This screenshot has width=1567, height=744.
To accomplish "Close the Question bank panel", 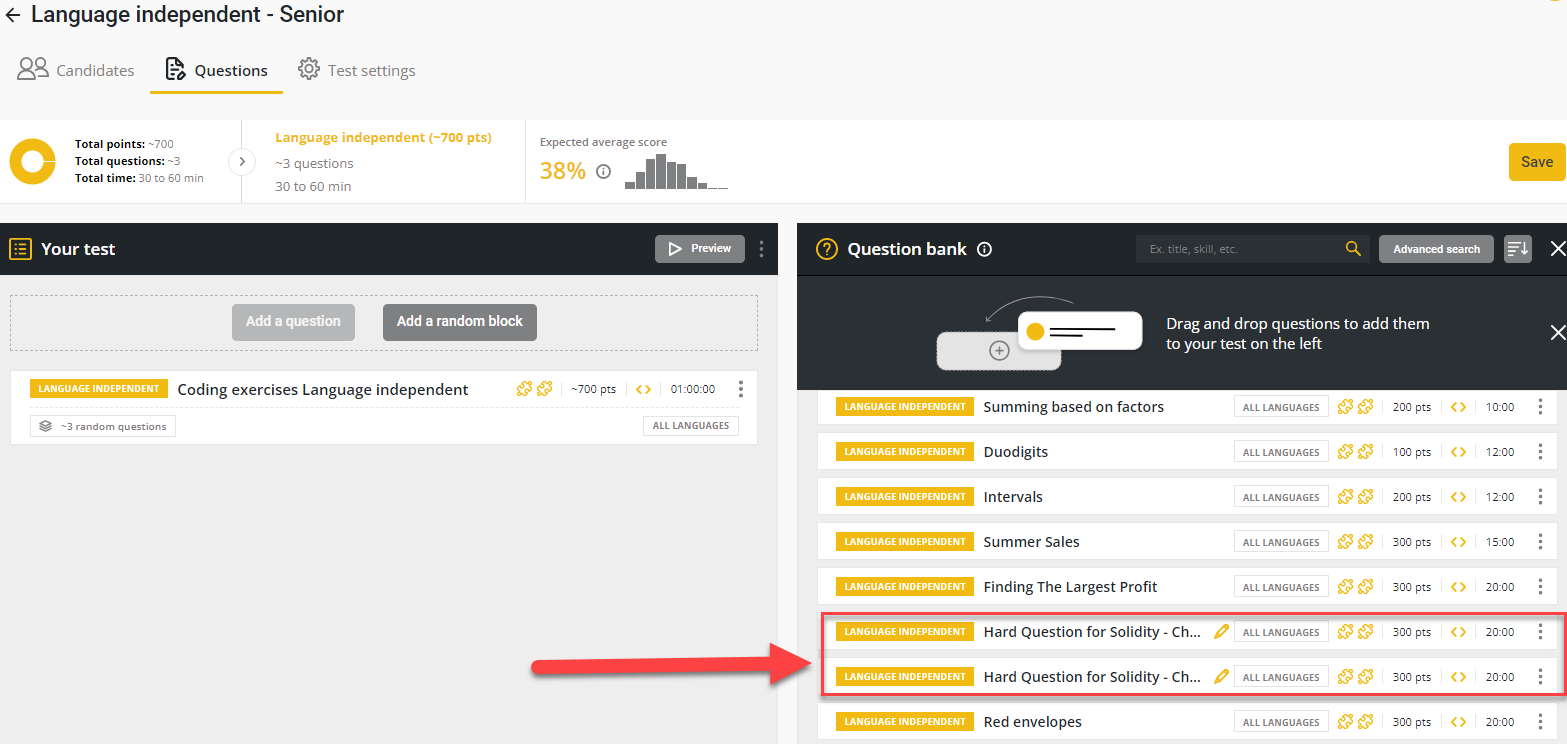I will click(1557, 249).
